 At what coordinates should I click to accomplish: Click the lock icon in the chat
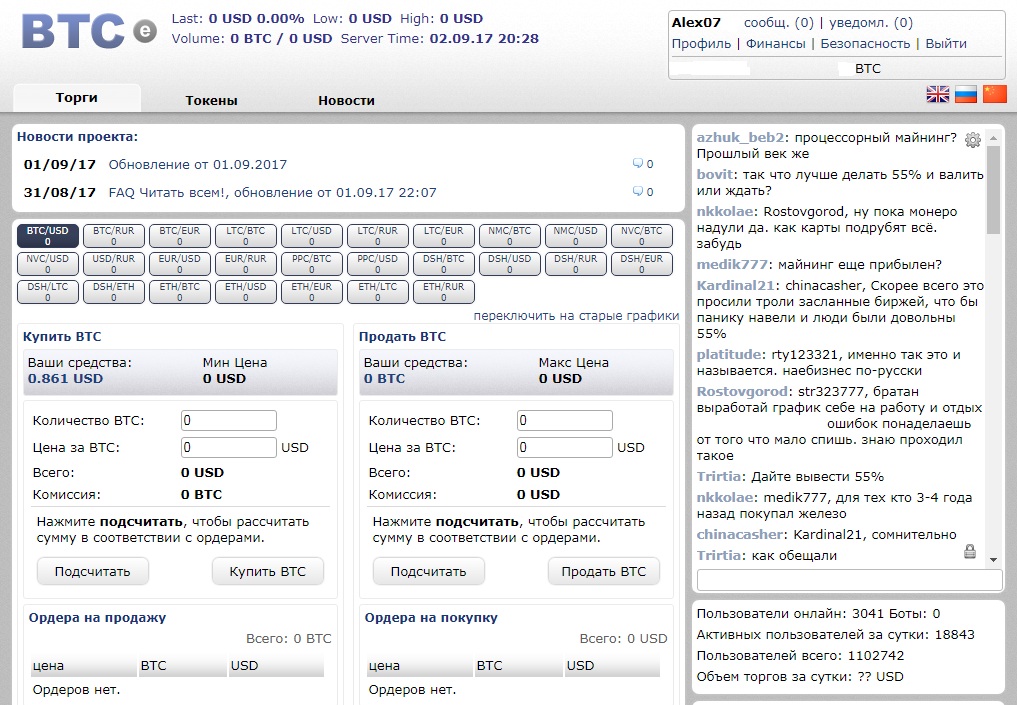point(970,551)
